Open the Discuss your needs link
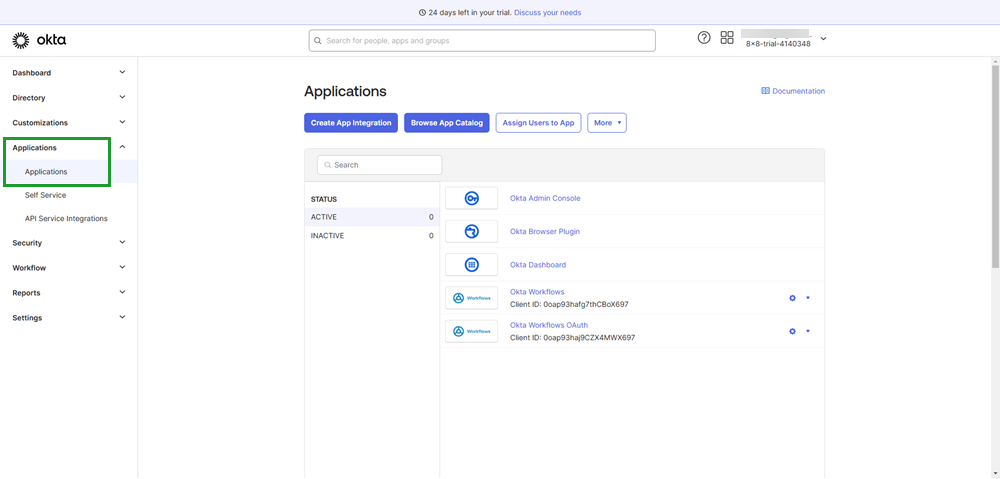This screenshot has width=1000, height=479. (x=548, y=13)
